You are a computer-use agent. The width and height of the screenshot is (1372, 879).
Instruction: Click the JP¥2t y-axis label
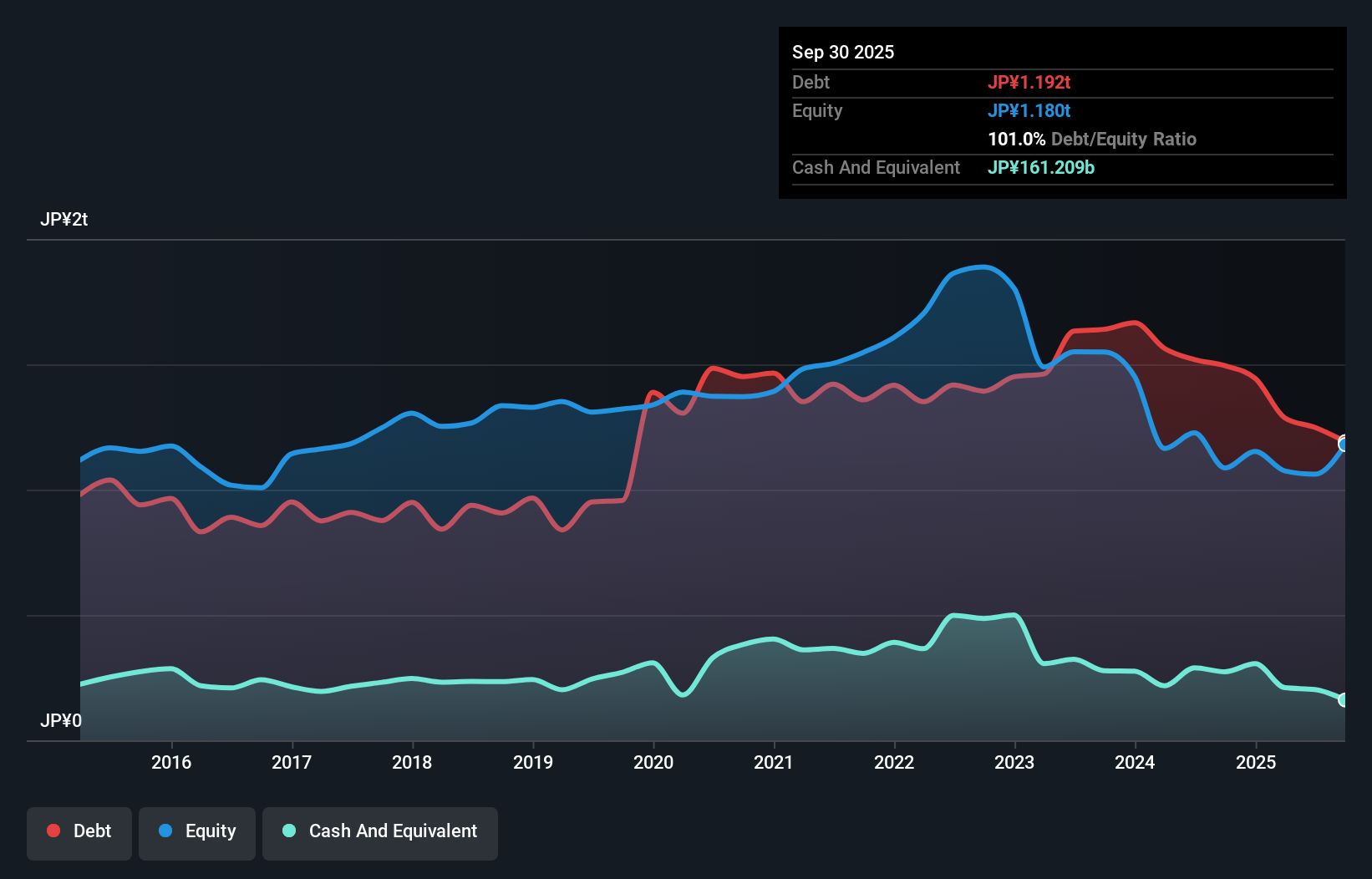coord(64,220)
